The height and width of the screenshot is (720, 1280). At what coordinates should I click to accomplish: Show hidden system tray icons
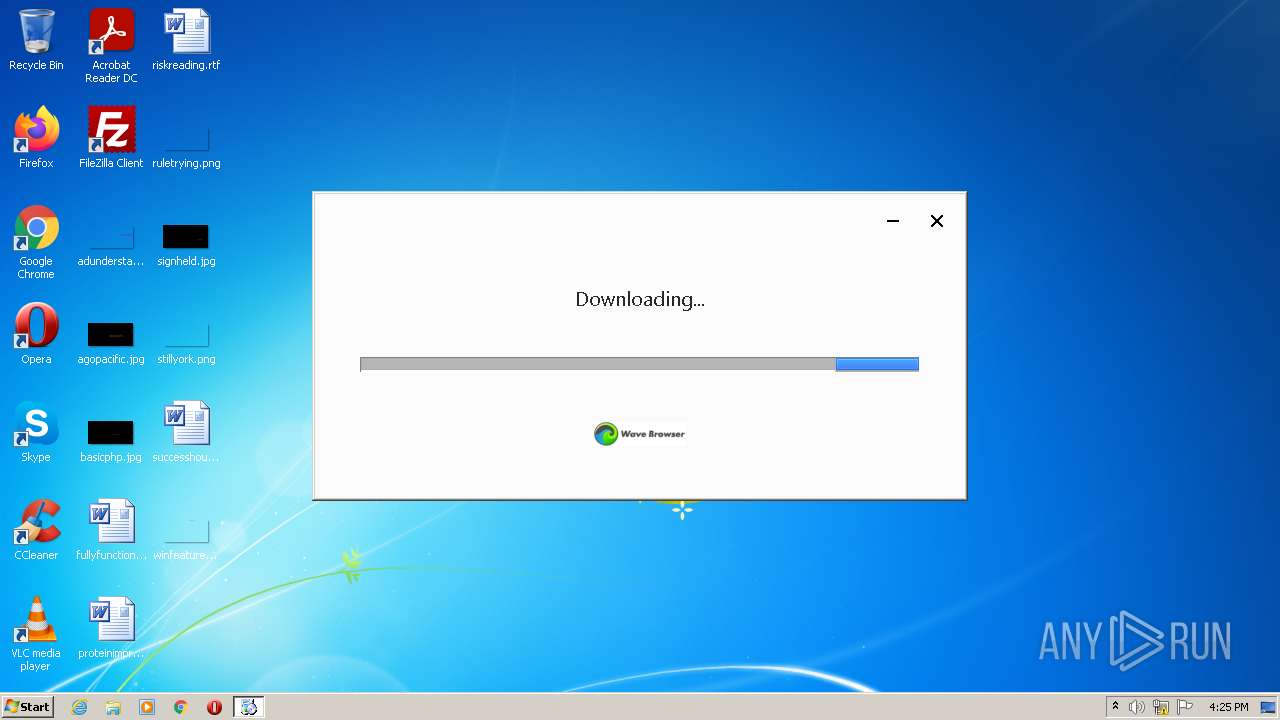pyautogui.click(x=1115, y=707)
